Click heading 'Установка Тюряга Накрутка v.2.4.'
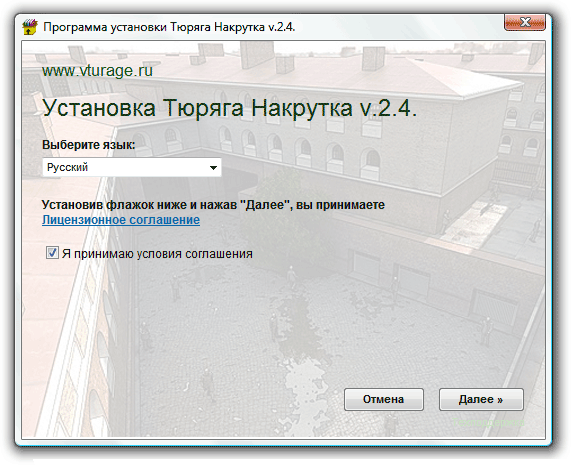The image size is (572, 467). pos(229,108)
